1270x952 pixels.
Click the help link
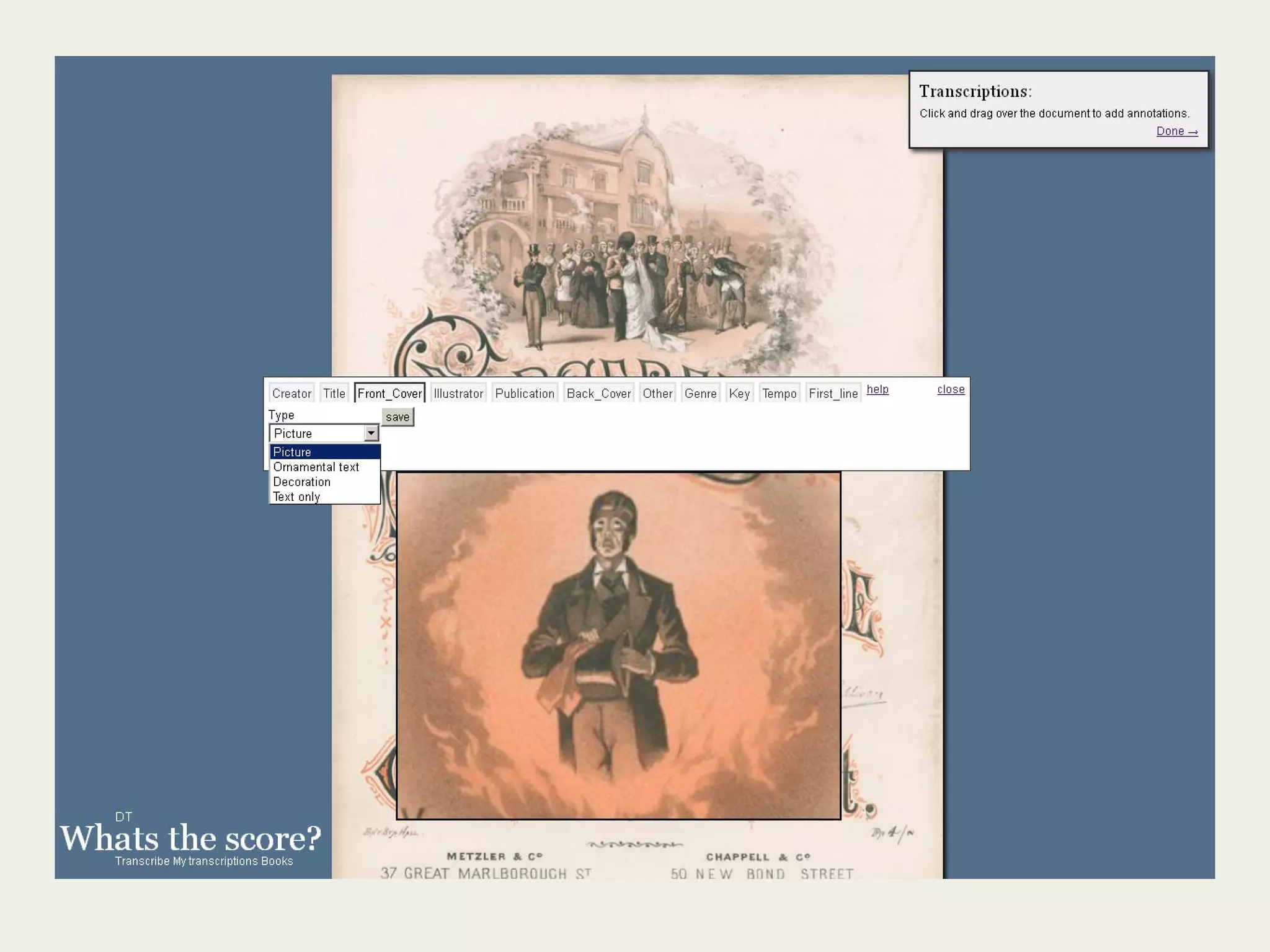877,389
